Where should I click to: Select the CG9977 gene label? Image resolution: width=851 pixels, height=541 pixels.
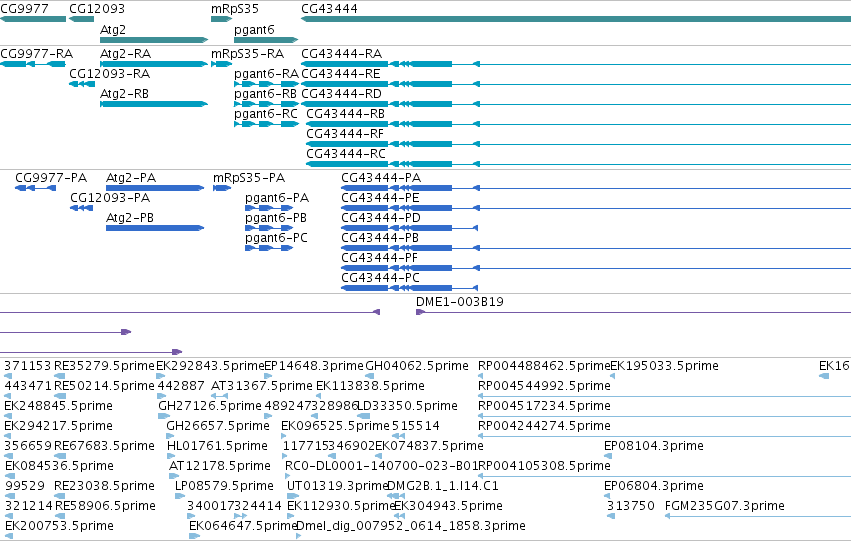pyautogui.click(x=24, y=9)
